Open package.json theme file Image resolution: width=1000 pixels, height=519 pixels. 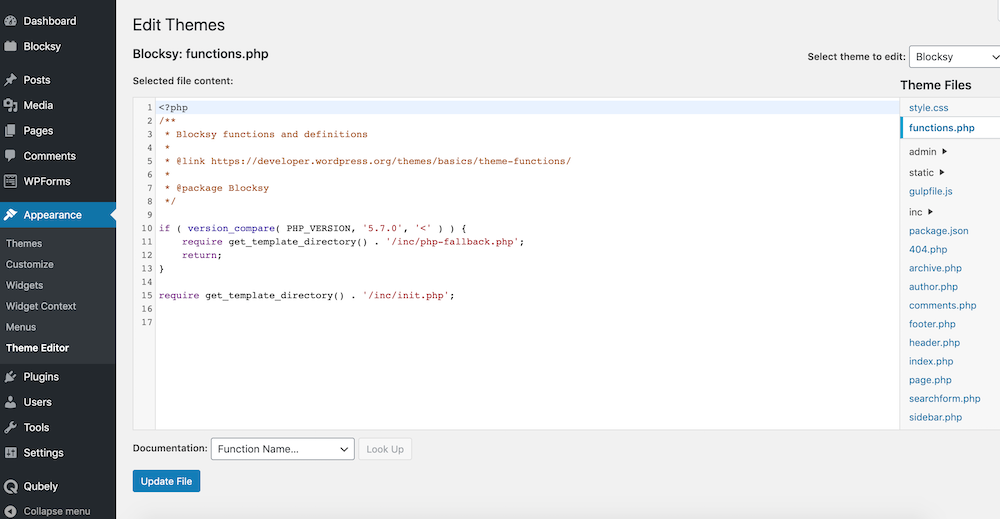pyautogui.click(x=939, y=231)
